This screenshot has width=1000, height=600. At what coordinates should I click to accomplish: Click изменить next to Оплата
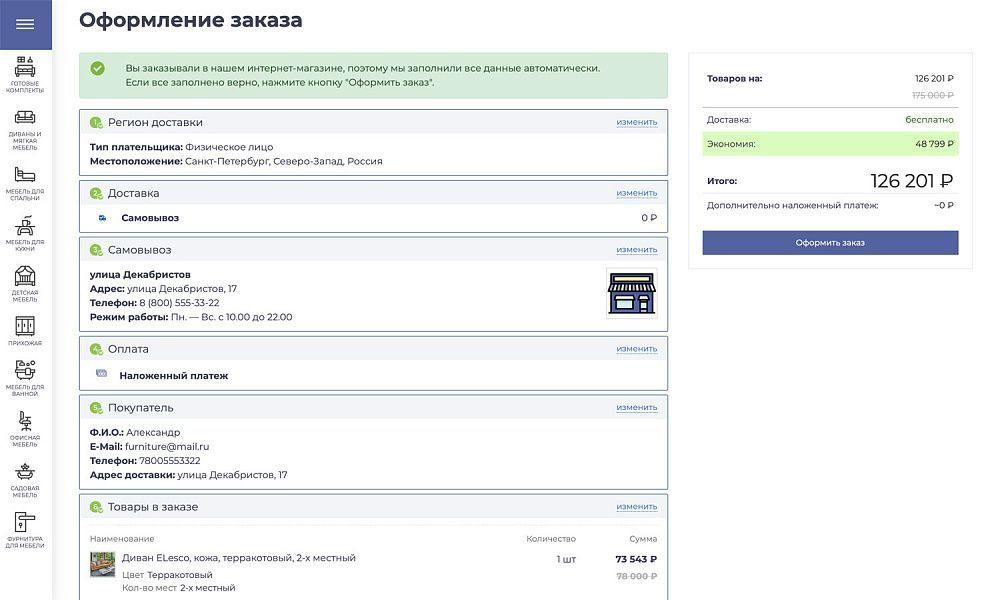coord(636,349)
